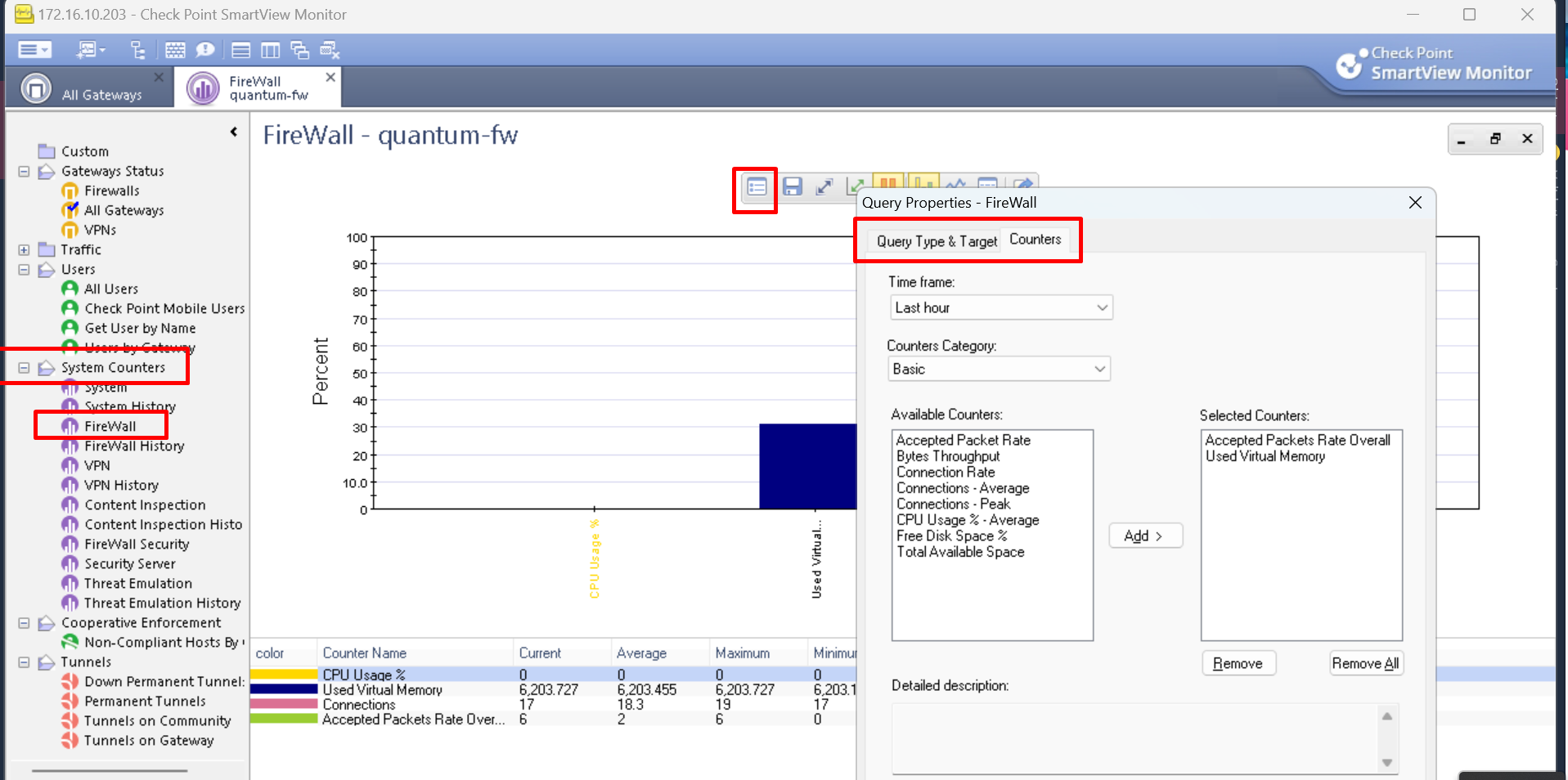Open the gateways tree icon in the toolbar

tap(137, 50)
